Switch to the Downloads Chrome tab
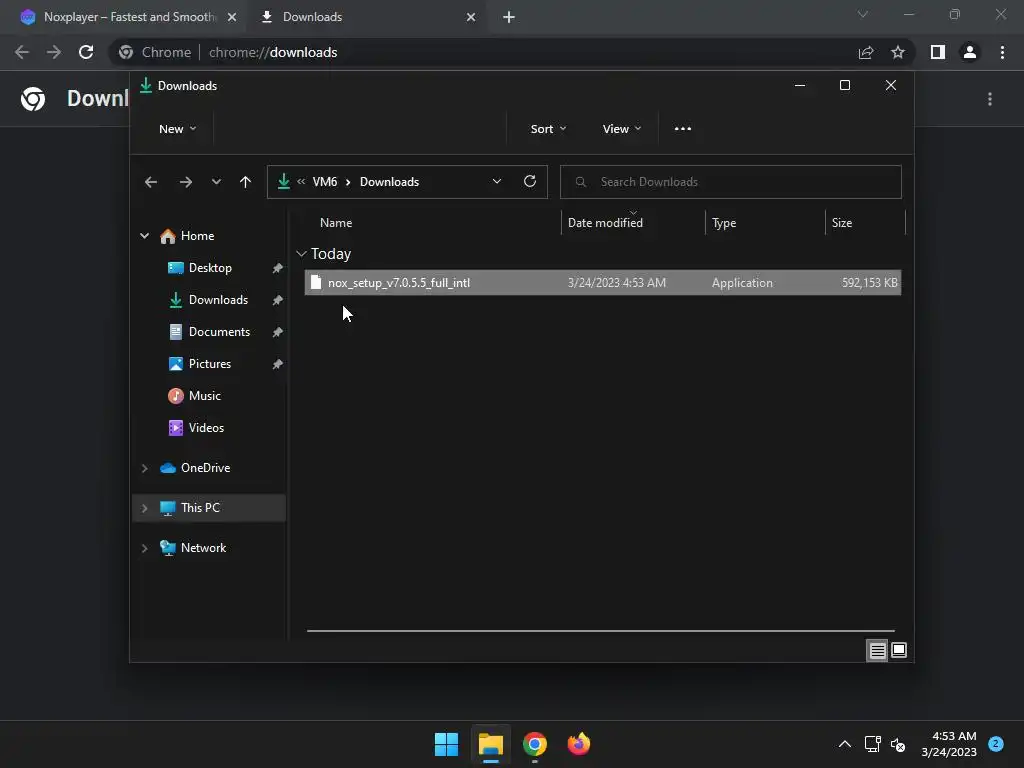1024x768 pixels. [x=366, y=17]
